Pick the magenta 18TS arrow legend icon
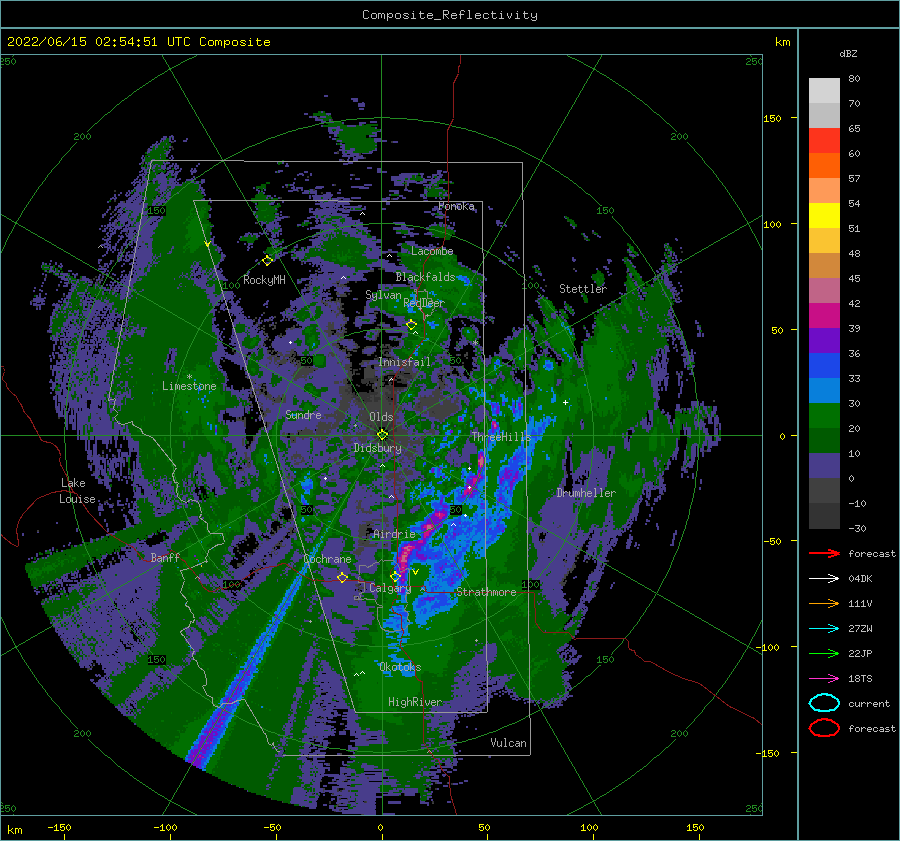900x841 pixels. [x=824, y=678]
